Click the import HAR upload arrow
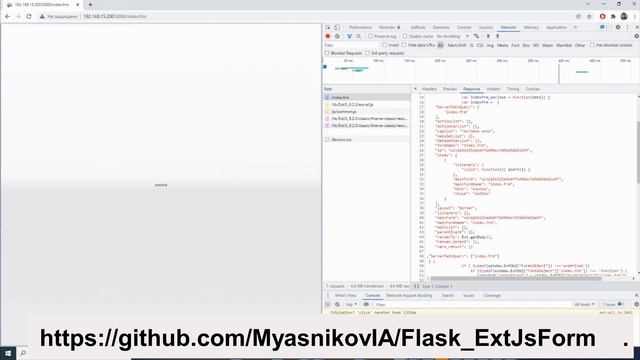The image size is (640, 360). (x=488, y=36)
